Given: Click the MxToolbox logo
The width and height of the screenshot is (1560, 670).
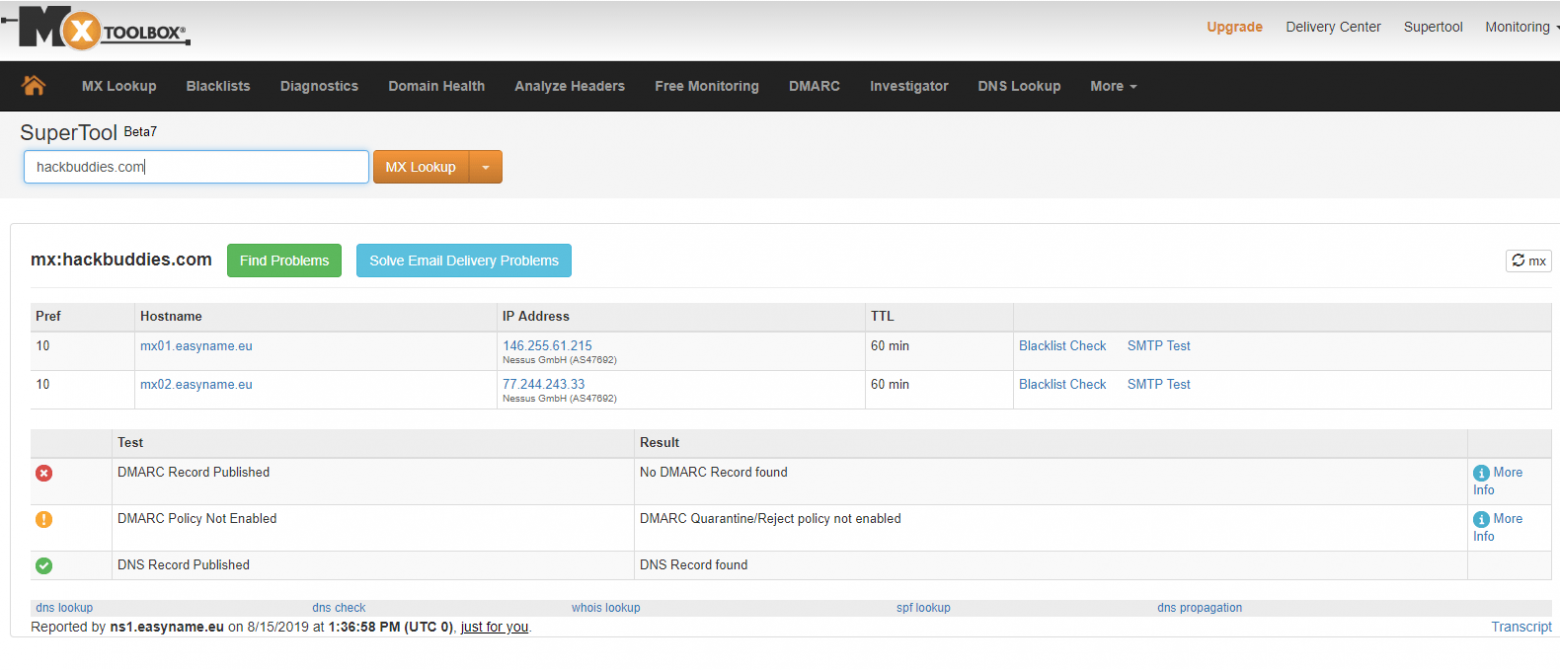Looking at the screenshot, I should tap(96, 28).
